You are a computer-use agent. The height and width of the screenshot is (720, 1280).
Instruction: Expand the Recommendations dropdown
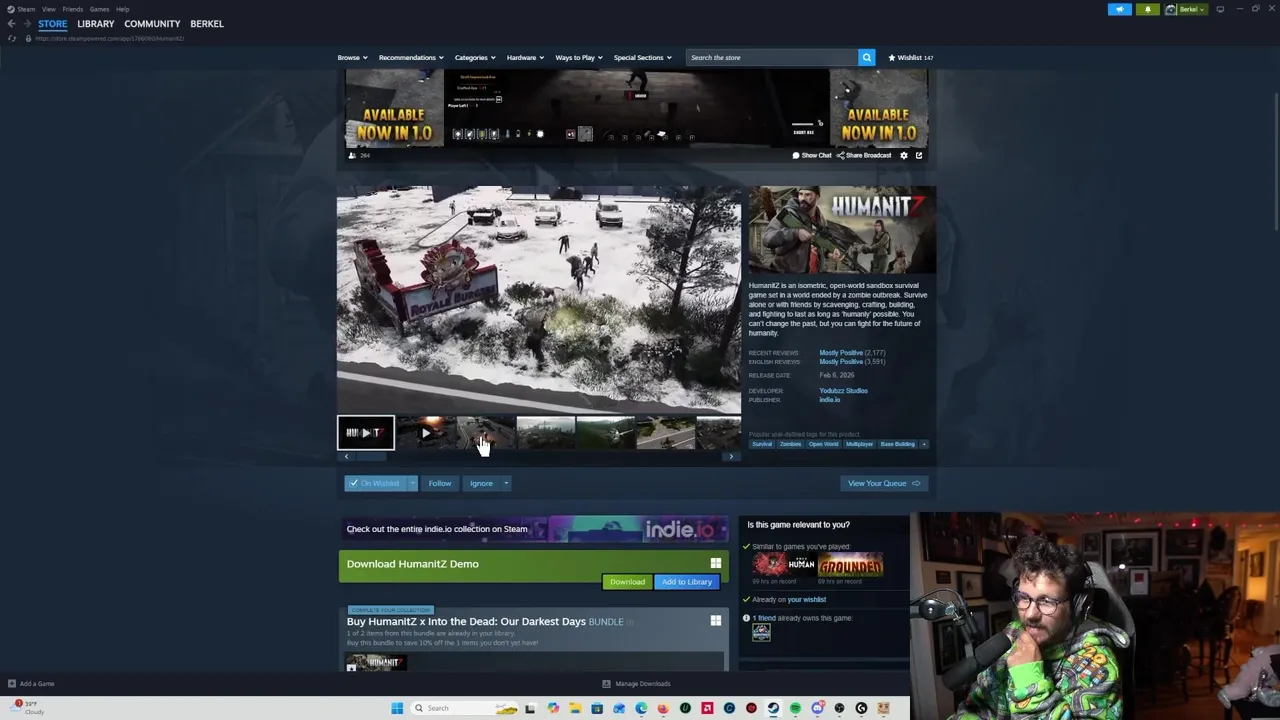pos(410,58)
